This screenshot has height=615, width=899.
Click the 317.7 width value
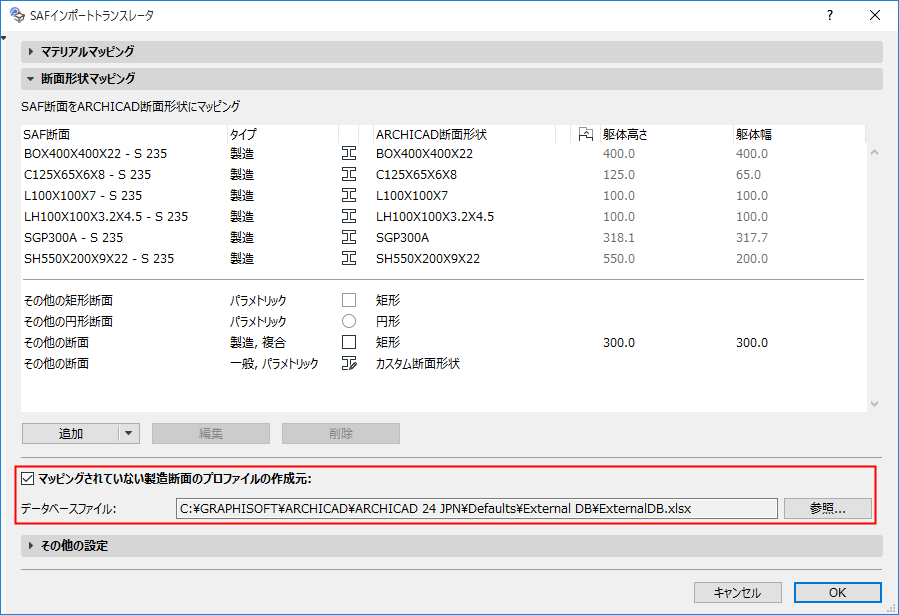(x=752, y=237)
